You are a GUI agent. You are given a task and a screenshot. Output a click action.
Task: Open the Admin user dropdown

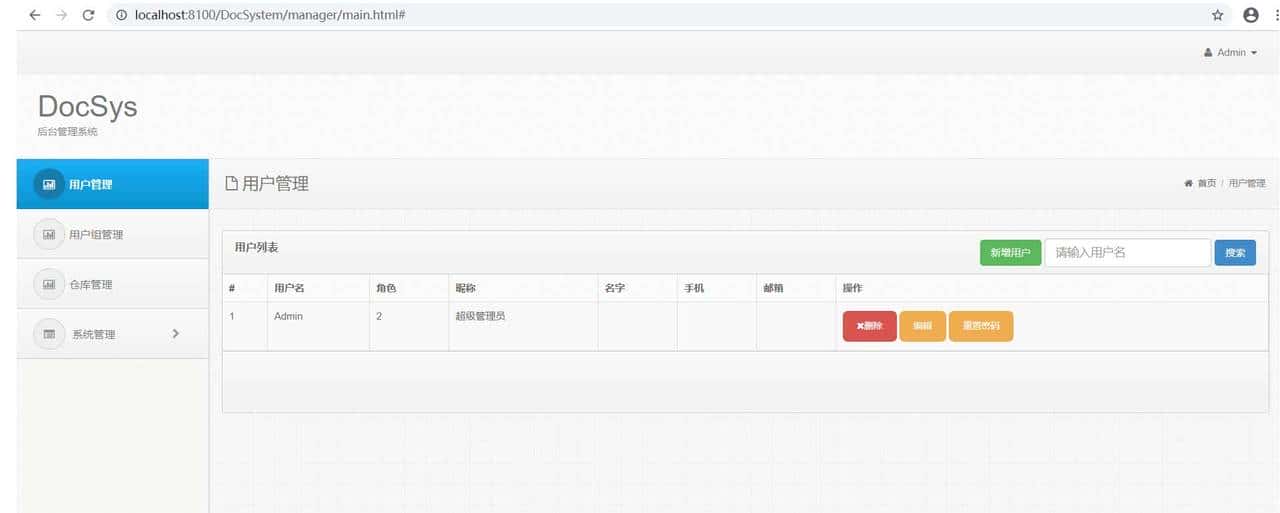pyautogui.click(x=1231, y=52)
